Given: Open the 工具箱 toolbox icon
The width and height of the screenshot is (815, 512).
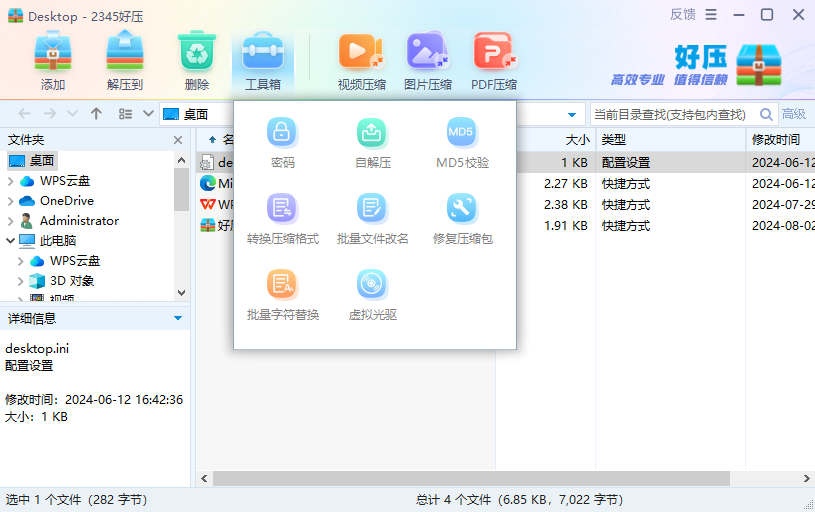Looking at the screenshot, I should click(x=263, y=52).
